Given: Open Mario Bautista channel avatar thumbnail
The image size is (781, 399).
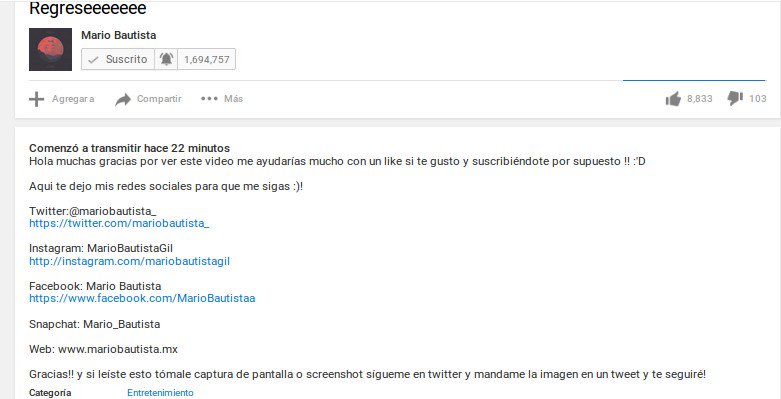Looking at the screenshot, I should pyautogui.click(x=50, y=49).
